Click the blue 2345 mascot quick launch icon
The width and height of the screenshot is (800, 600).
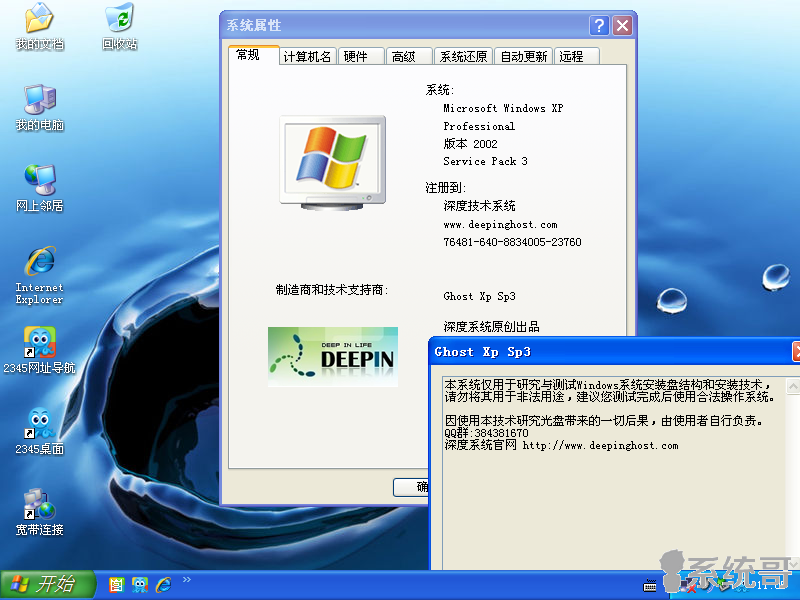[140, 585]
